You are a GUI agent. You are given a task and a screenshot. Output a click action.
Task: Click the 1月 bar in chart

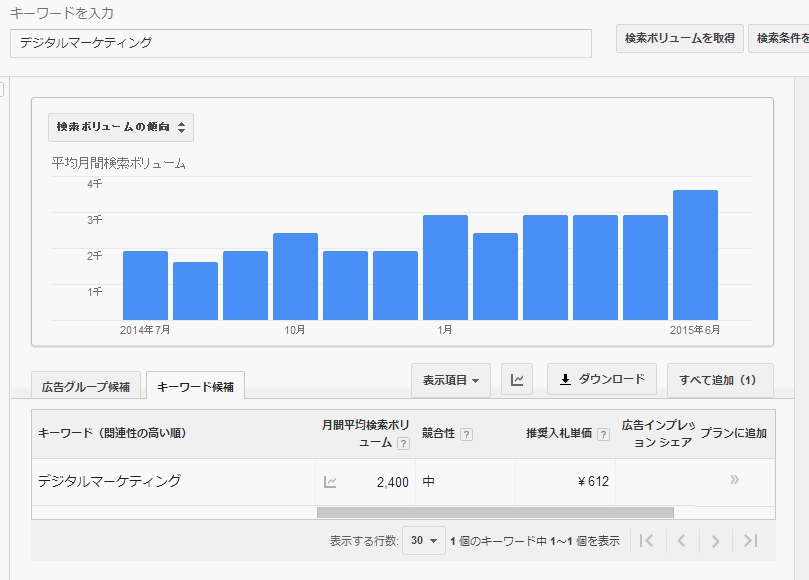pyautogui.click(x=445, y=268)
